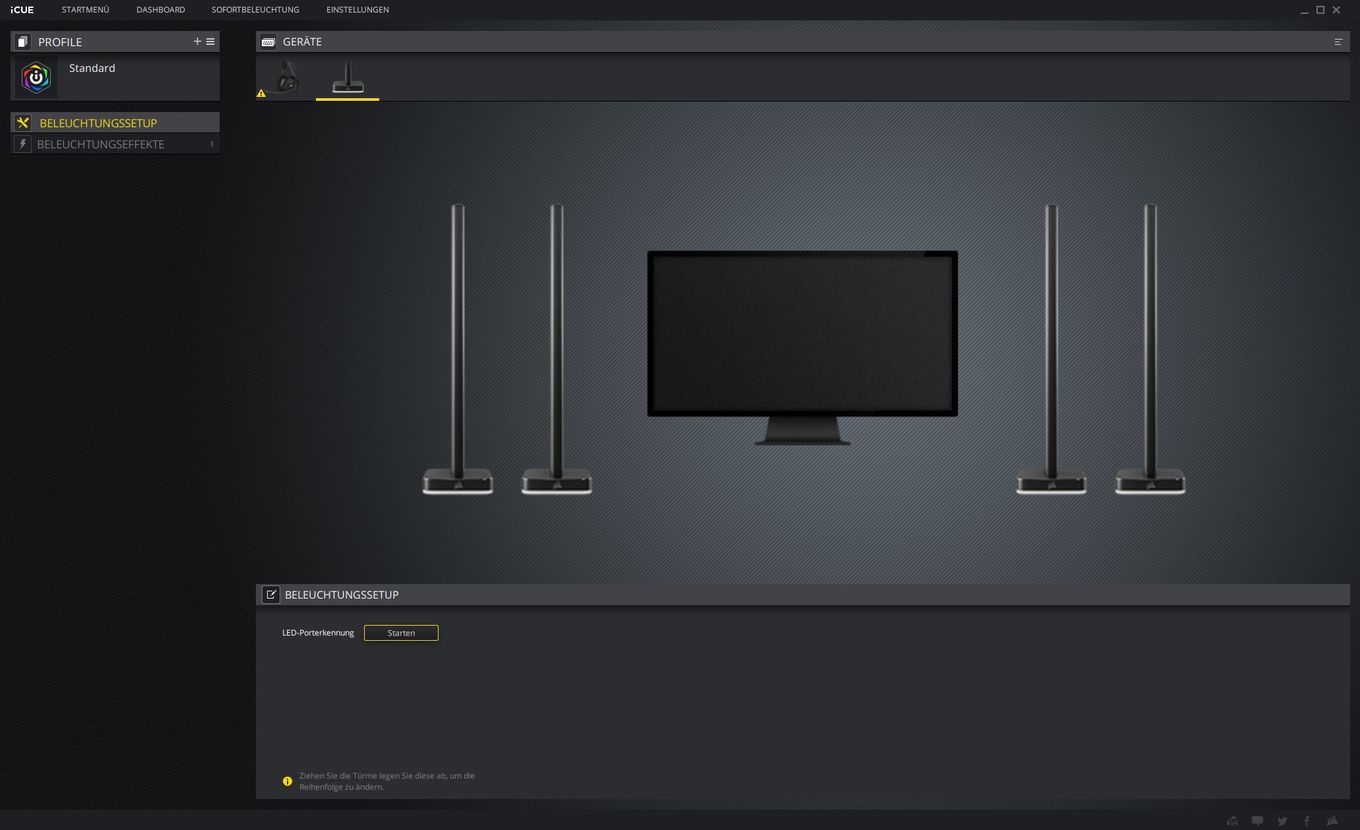Click the monitor in the preview
The image size is (1360, 830).
(802, 347)
